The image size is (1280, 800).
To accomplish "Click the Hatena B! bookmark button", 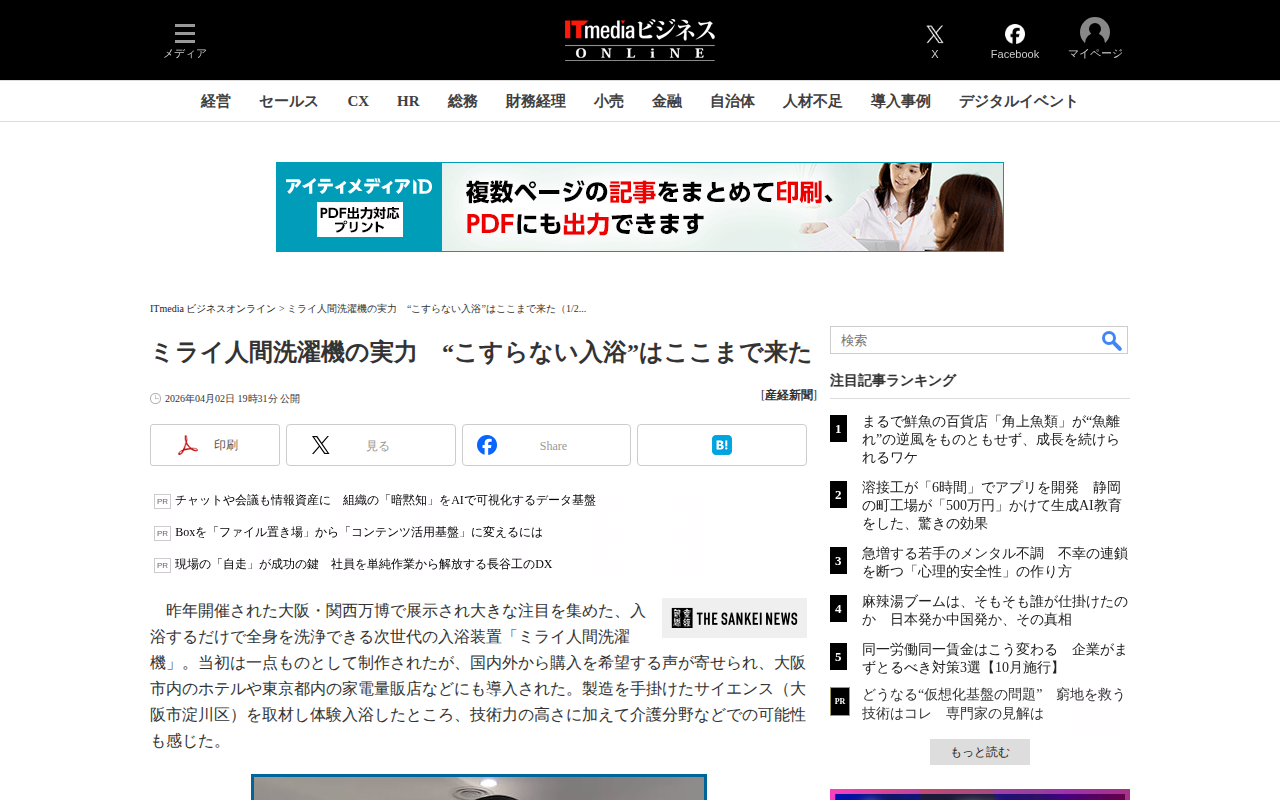I will [722, 445].
